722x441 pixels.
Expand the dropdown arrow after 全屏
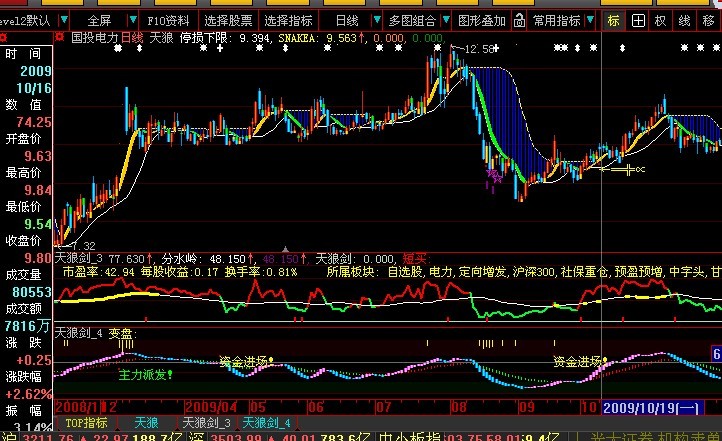(x=133, y=20)
